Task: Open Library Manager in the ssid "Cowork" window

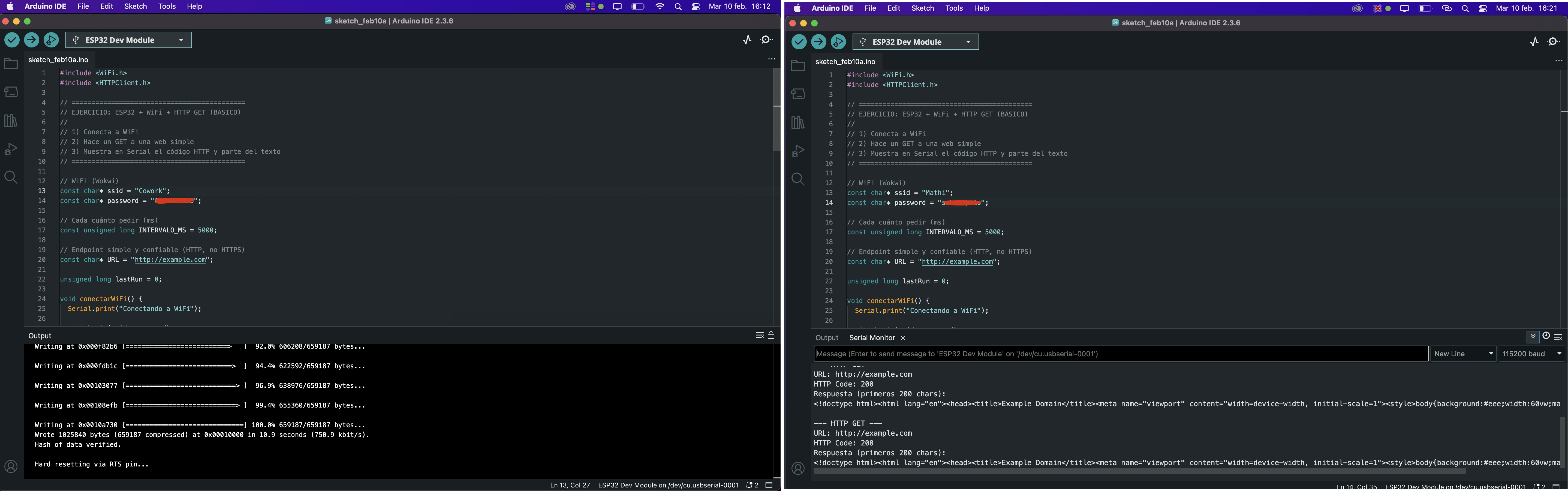Action: [x=11, y=121]
